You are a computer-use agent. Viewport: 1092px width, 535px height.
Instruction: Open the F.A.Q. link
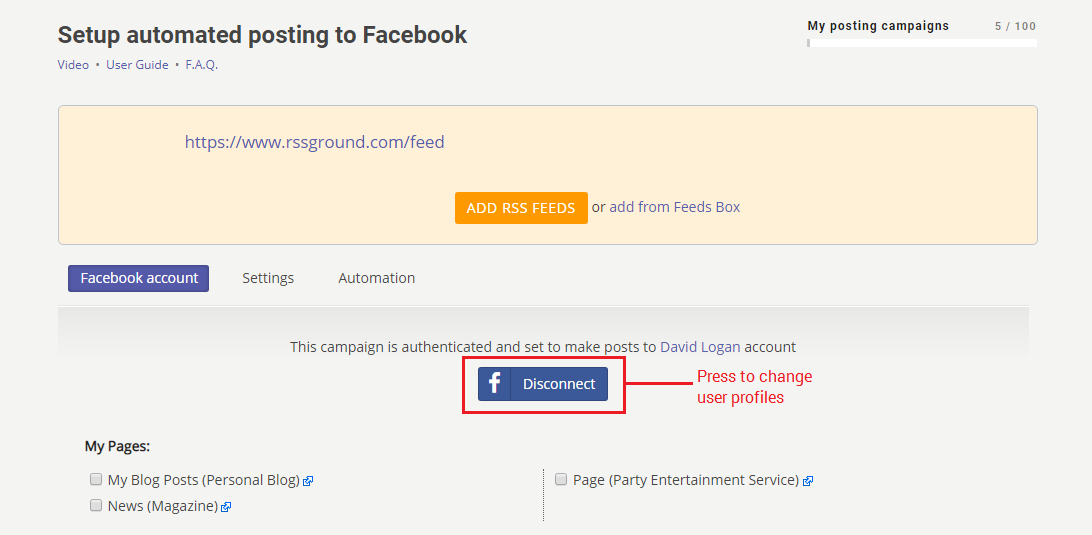point(202,65)
